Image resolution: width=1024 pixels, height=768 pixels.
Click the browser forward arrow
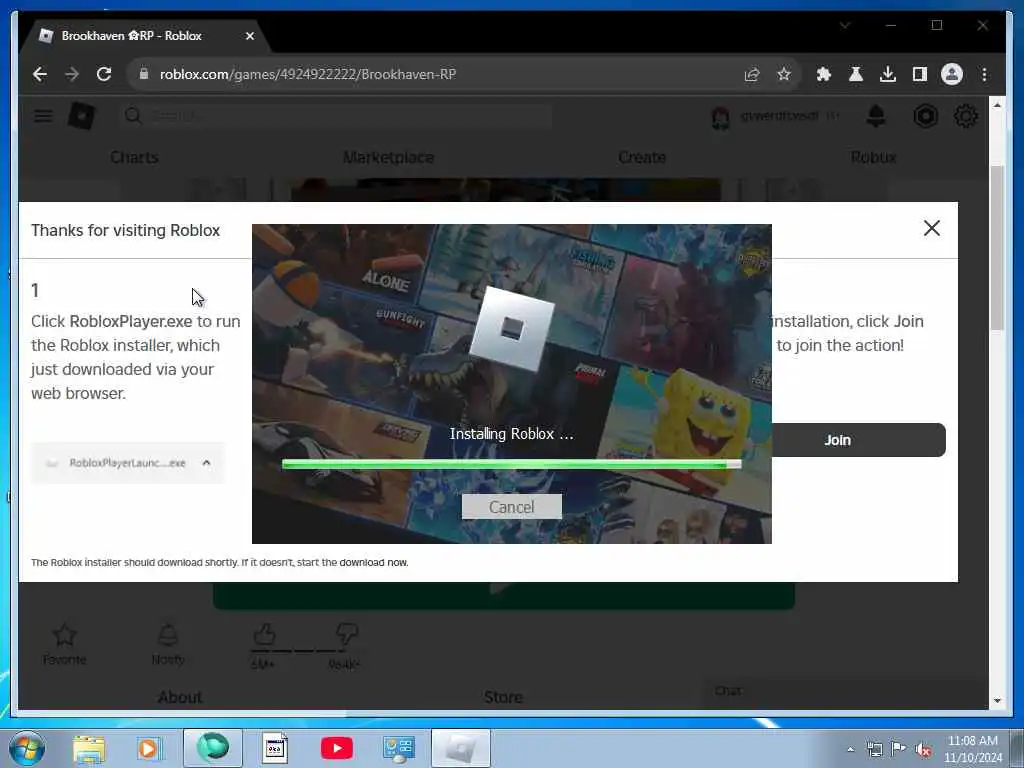pyautogui.click(x=72, y=74)
